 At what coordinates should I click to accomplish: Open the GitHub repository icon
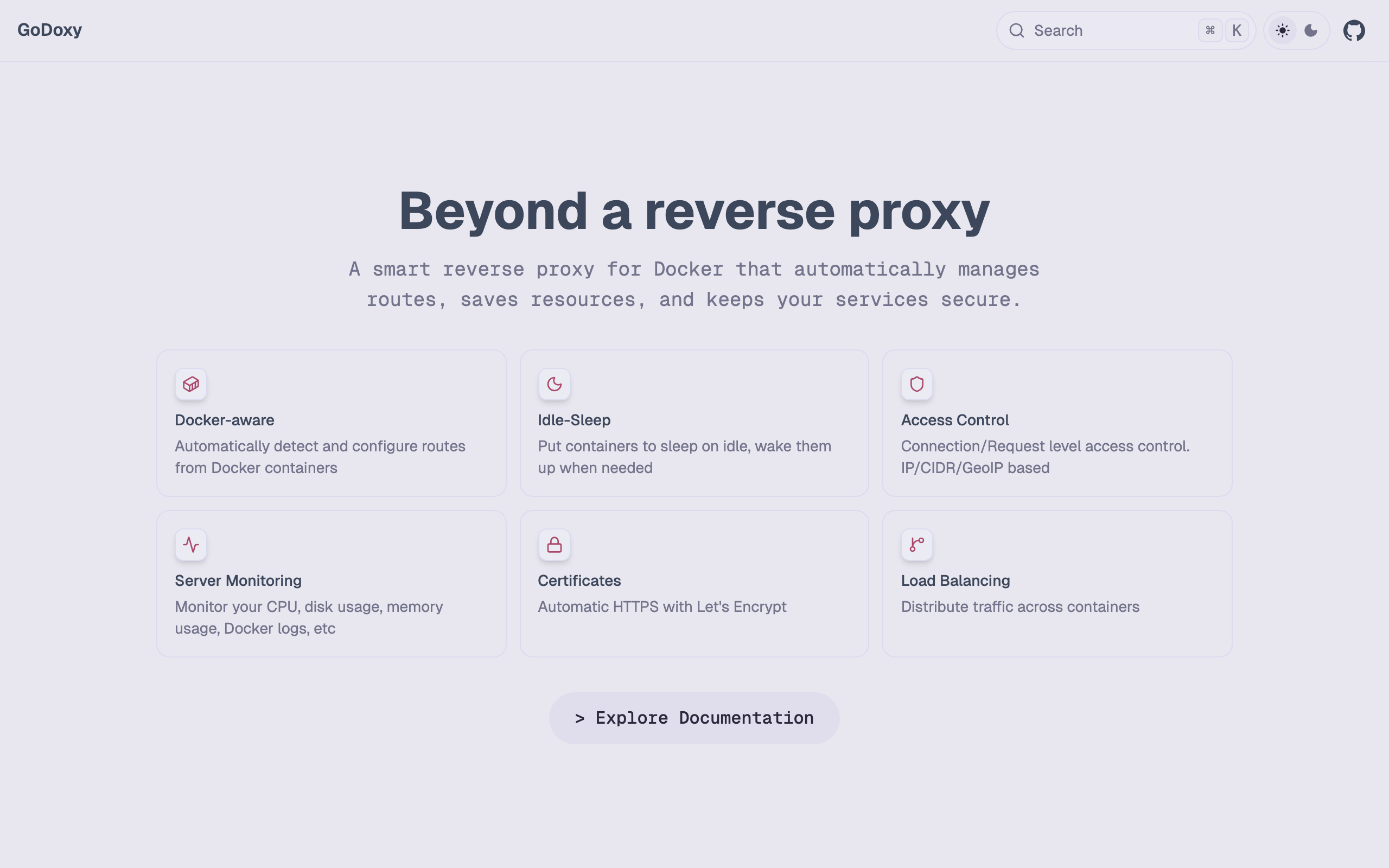(1353, 30)
